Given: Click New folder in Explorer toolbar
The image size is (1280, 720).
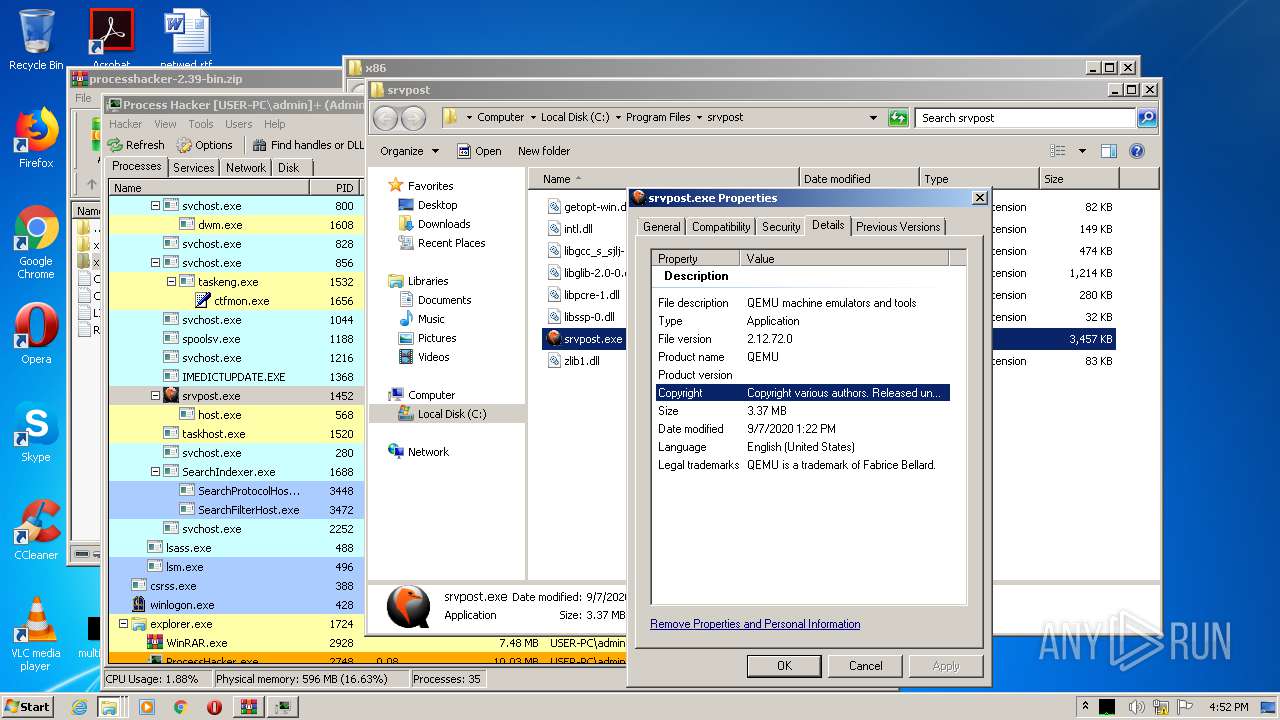Looking at the screenshot, I should [x=544, y=151].
